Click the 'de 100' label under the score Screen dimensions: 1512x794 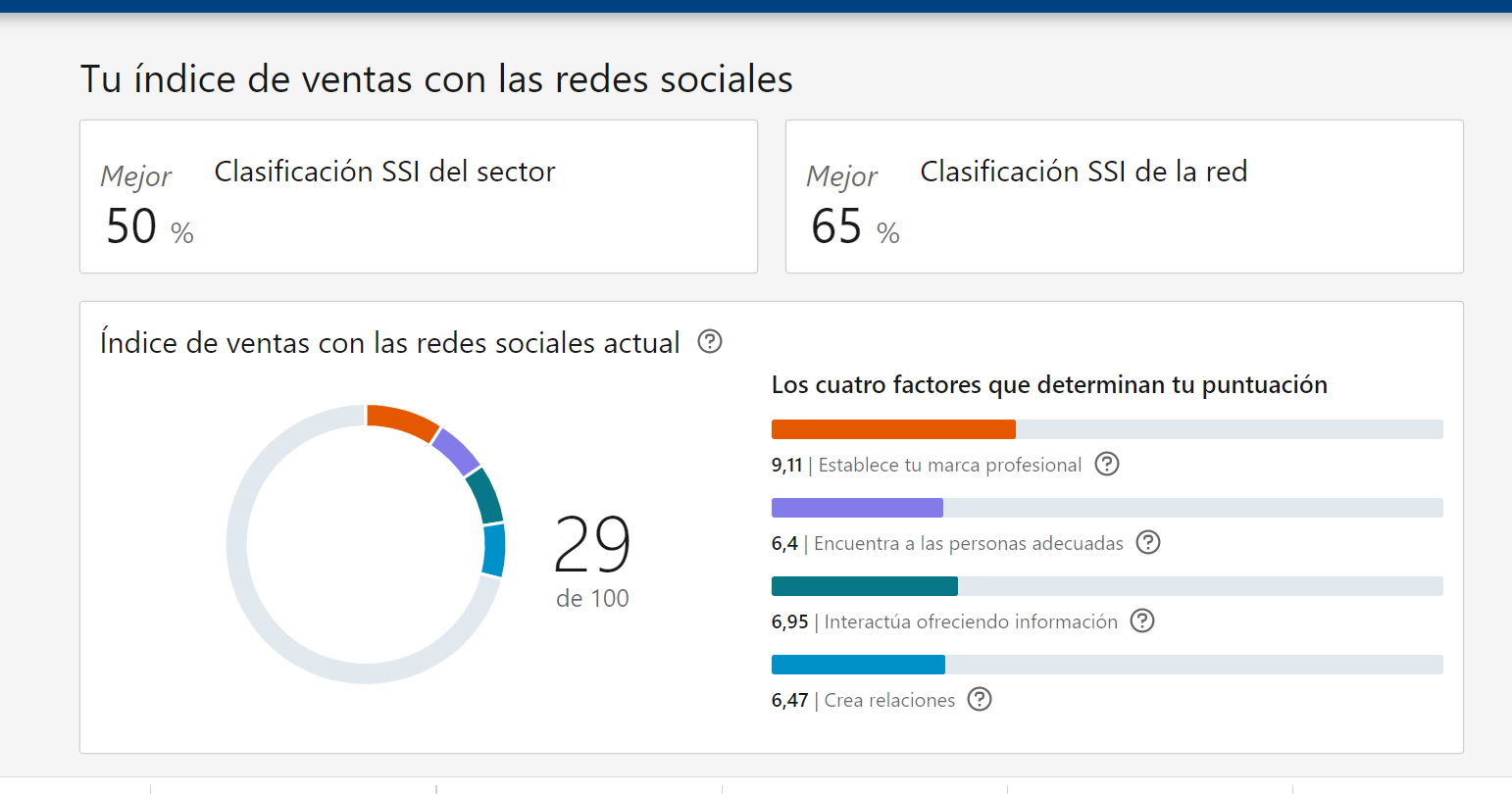[592, 598]
